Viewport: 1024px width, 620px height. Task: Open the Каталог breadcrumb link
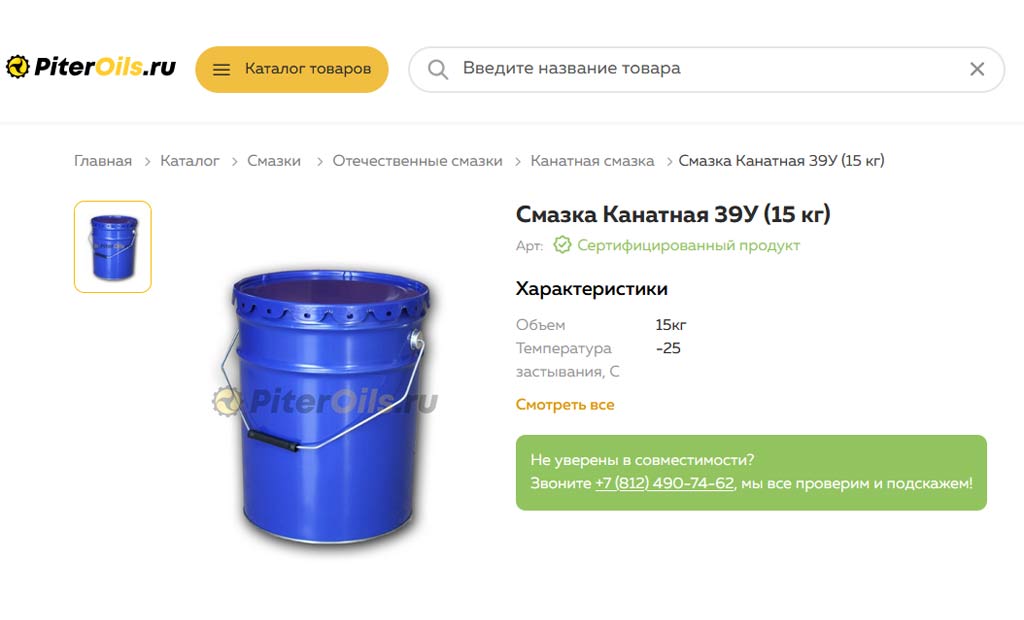point(189,161)
